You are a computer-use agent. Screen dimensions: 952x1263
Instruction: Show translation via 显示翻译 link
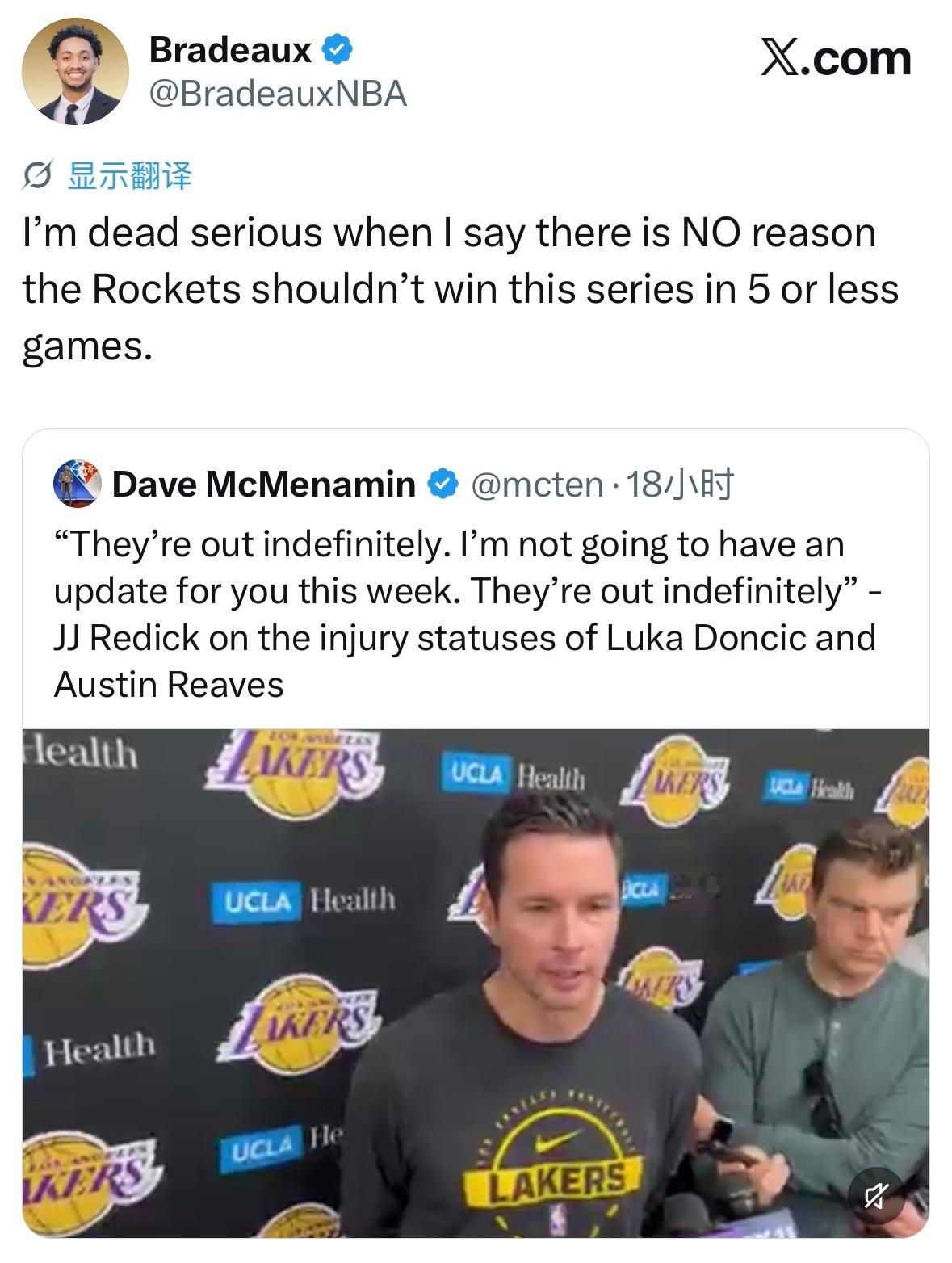point(129,175)
